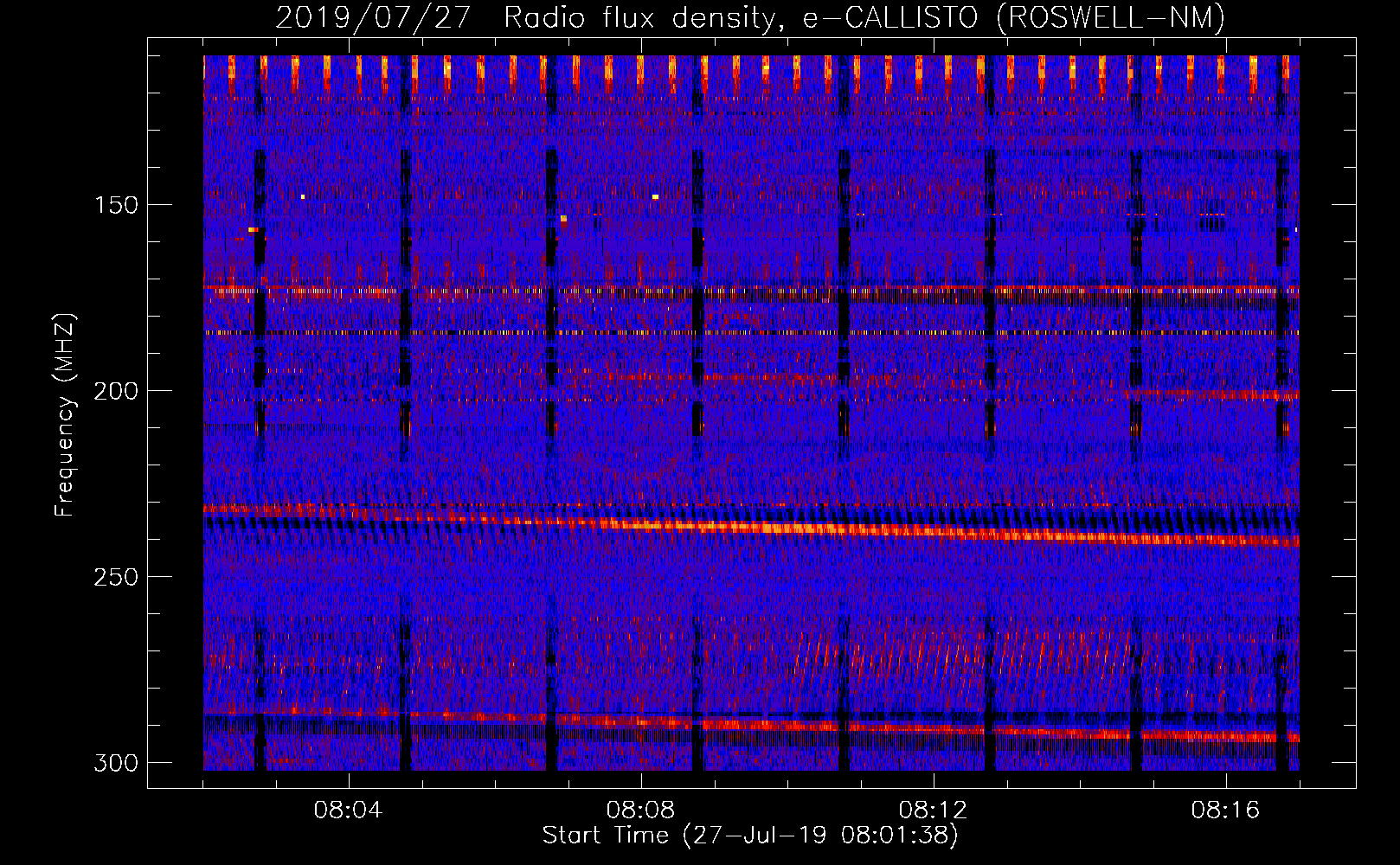
Task: Click the plot title text e-CALLISTO (ROSWELL-NM)
Action: click(1013, 18)
